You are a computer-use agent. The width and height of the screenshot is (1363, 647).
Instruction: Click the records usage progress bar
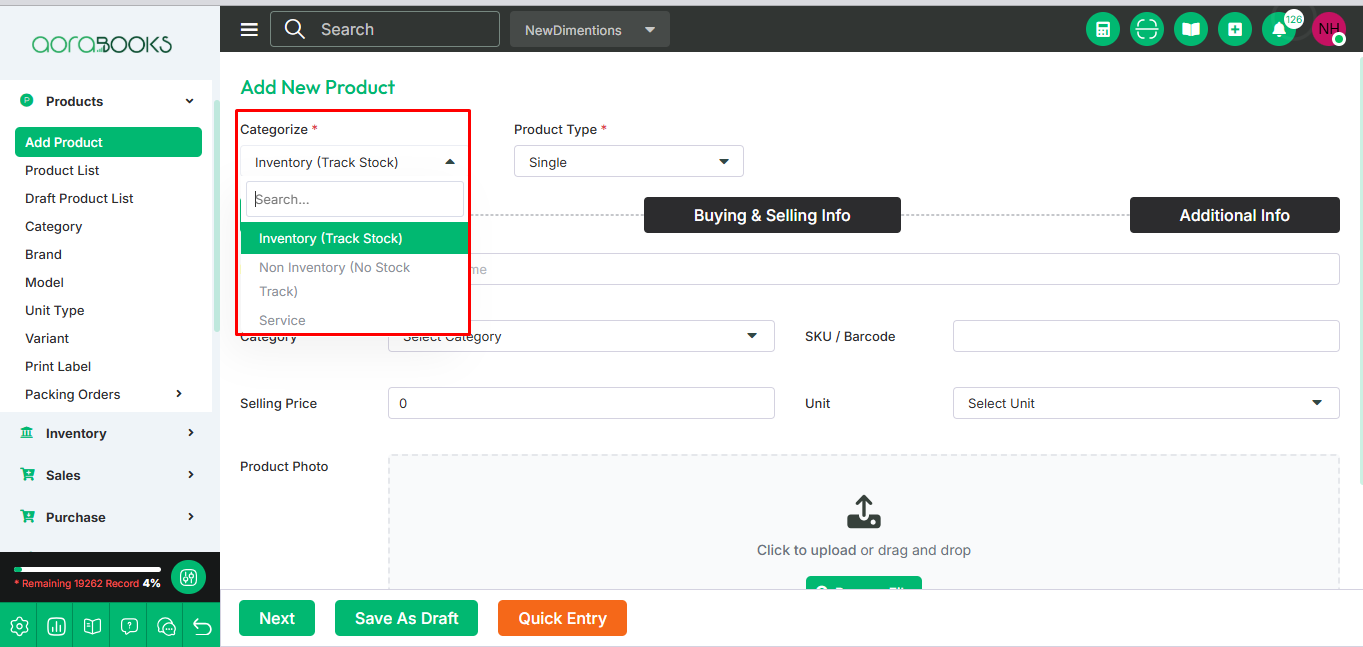point(87,569)
